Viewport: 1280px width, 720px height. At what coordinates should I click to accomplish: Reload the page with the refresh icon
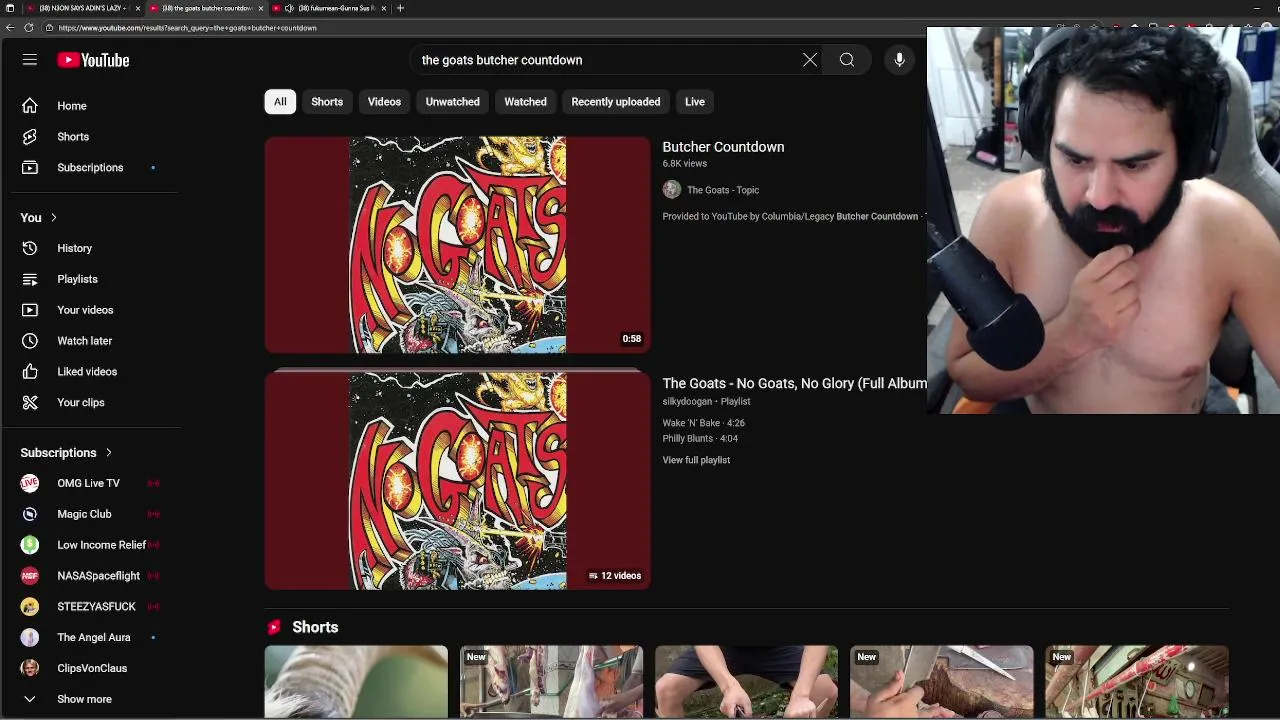pos(29,28)
